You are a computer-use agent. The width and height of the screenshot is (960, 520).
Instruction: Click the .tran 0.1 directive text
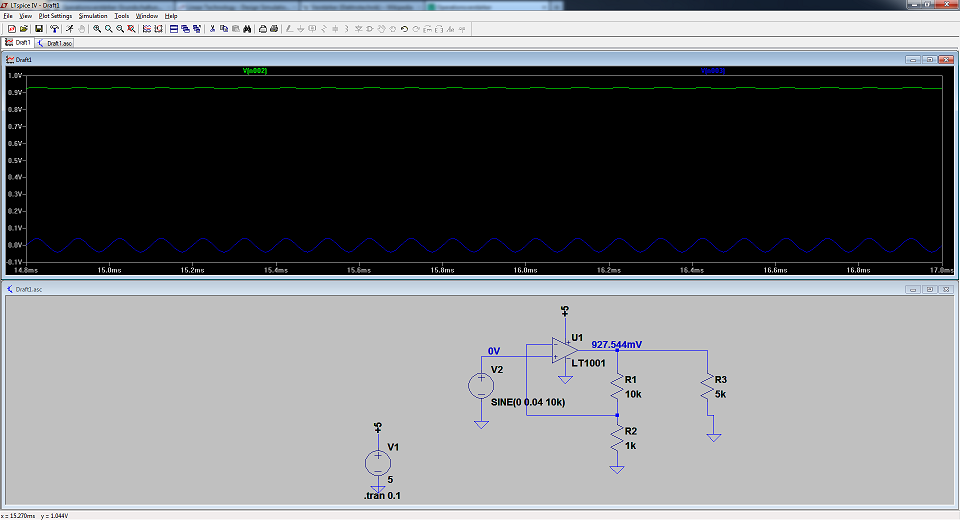pyautogui.click(x=382, y=496)
